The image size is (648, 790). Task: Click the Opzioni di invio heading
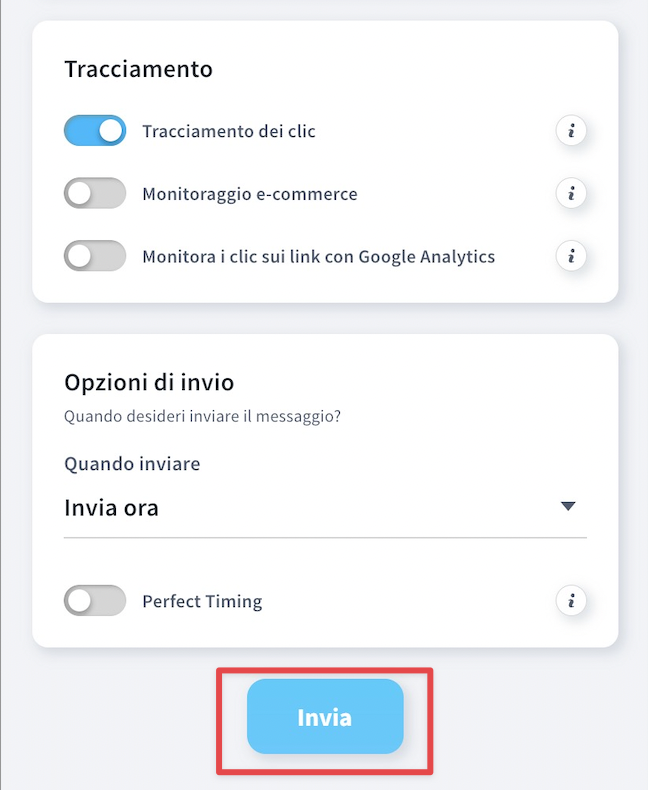(149, 382)
